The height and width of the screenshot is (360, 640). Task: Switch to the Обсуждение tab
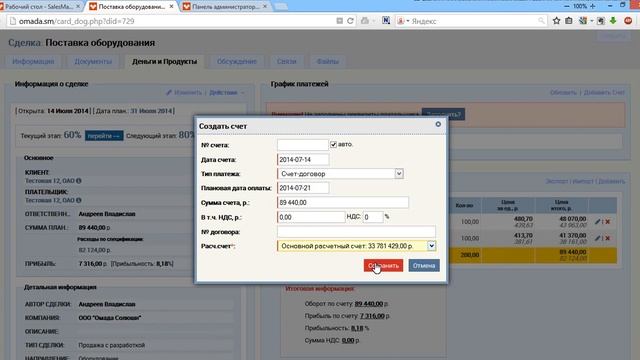[x=237, y=61]
